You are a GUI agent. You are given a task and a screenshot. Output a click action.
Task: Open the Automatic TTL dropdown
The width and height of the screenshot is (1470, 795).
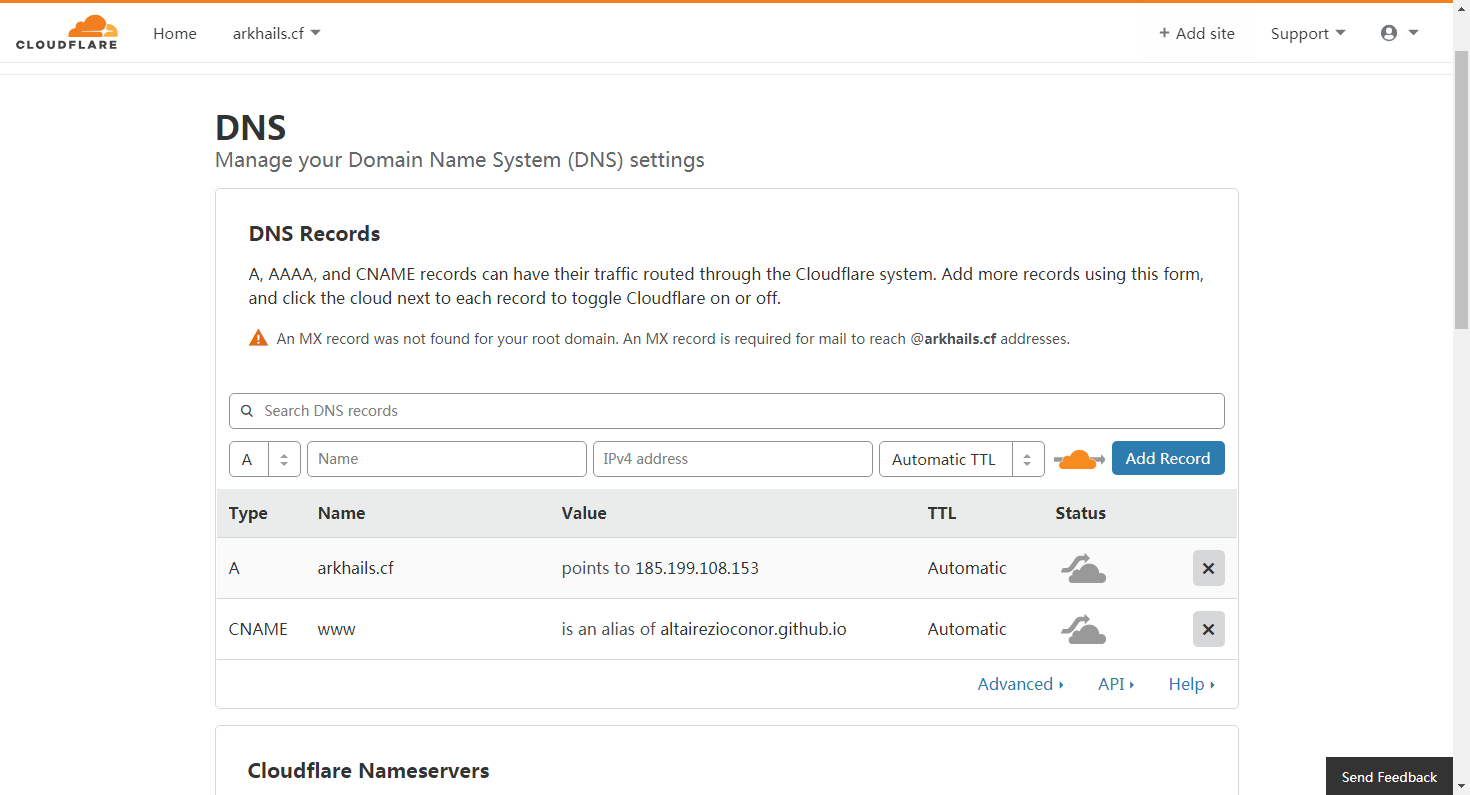(x=961, y=459)
